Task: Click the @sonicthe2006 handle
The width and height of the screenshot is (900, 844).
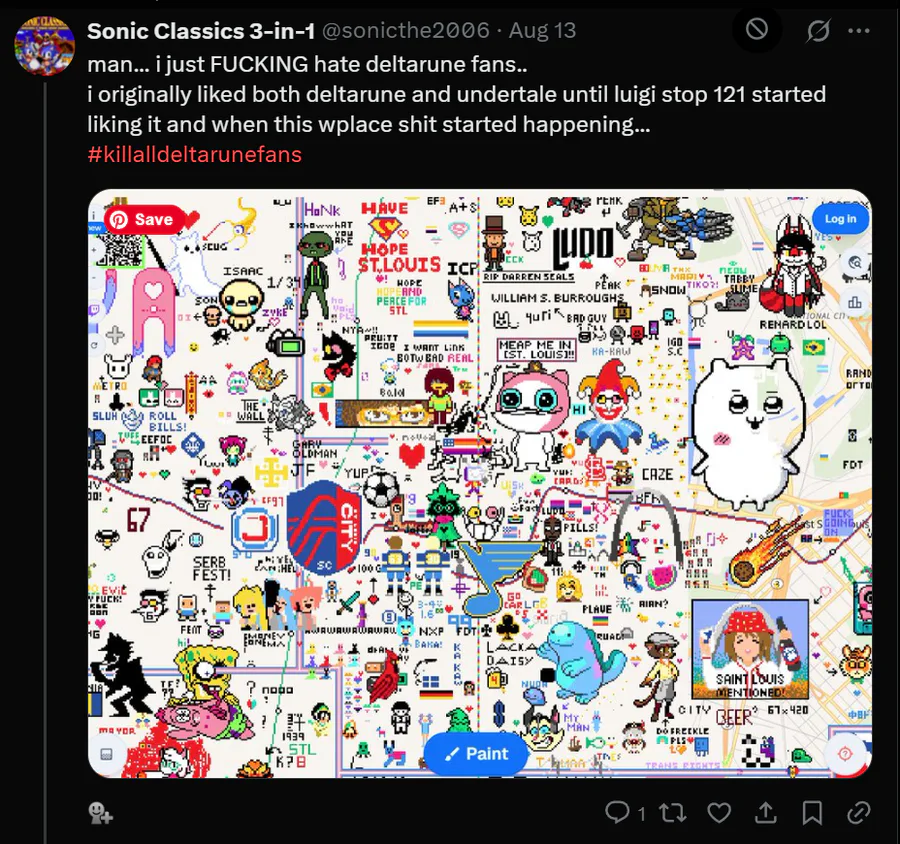Action: click(406, 30)
